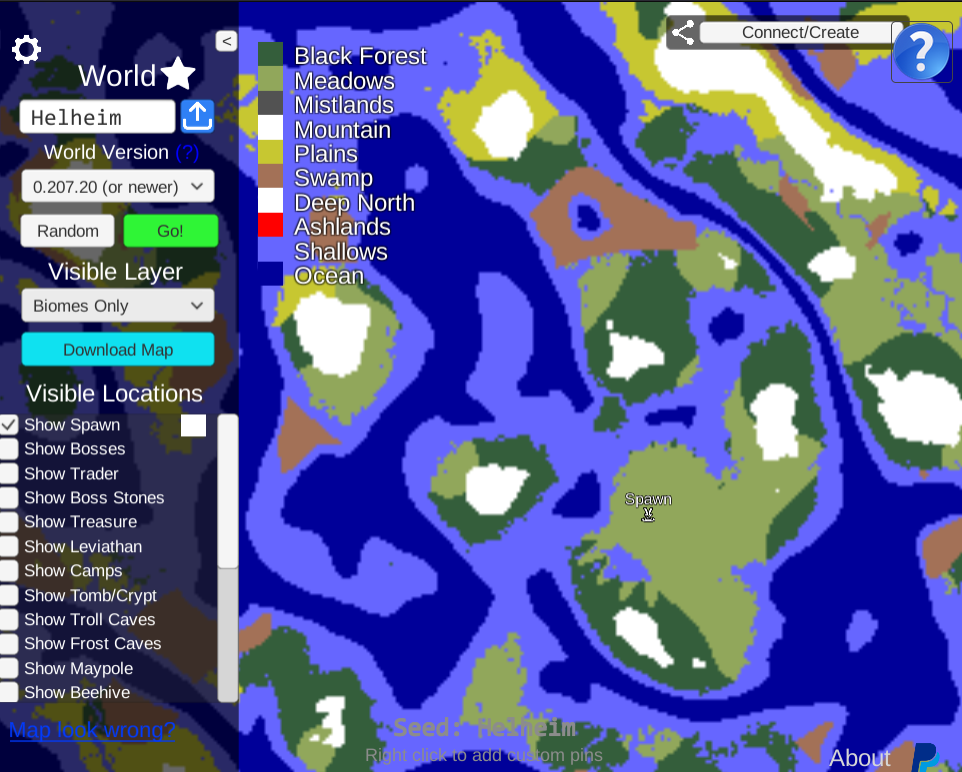Tick the Show Boss Stones checkbox

[9, 497]
